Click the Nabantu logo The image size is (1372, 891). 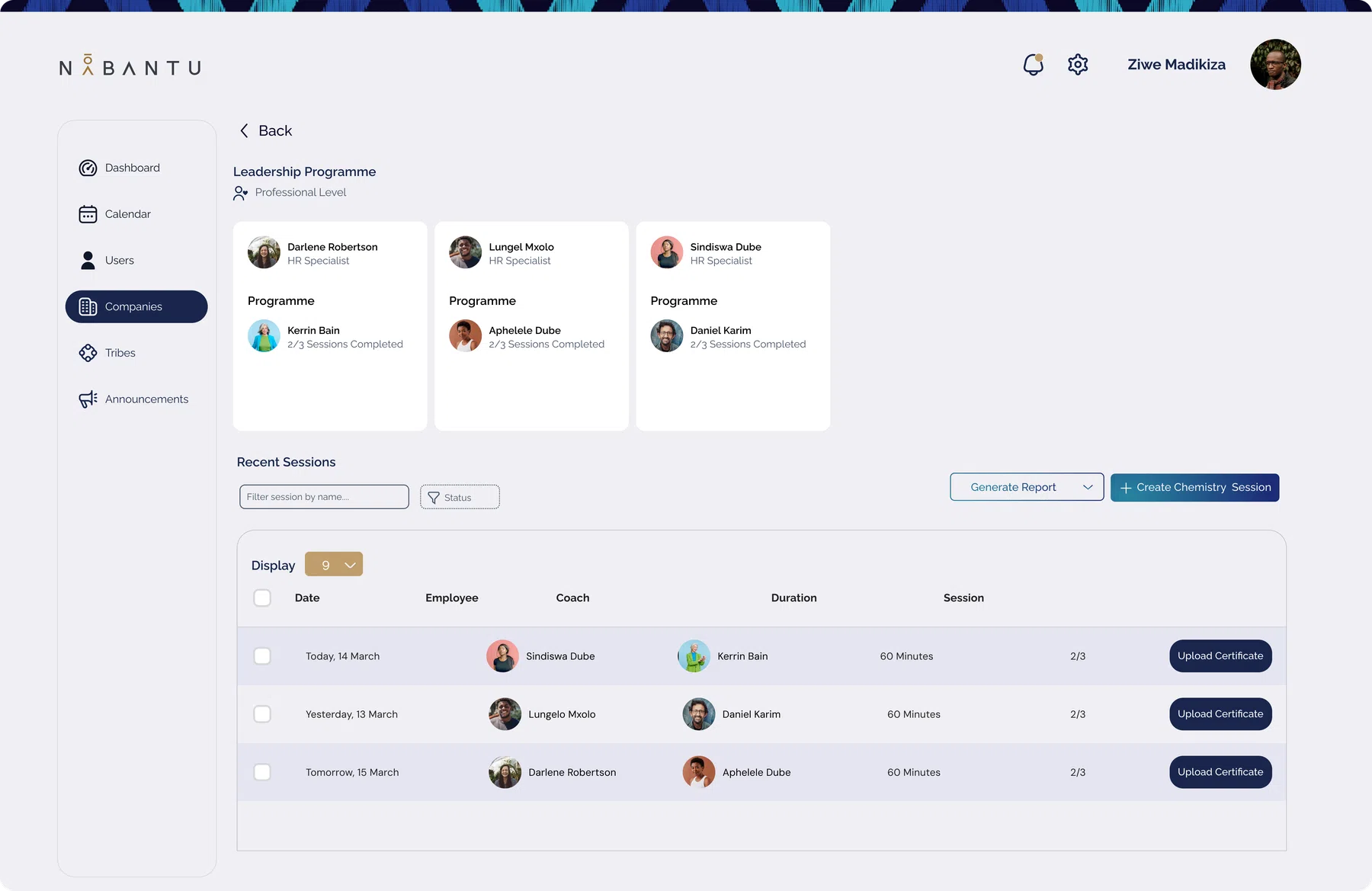130,66
